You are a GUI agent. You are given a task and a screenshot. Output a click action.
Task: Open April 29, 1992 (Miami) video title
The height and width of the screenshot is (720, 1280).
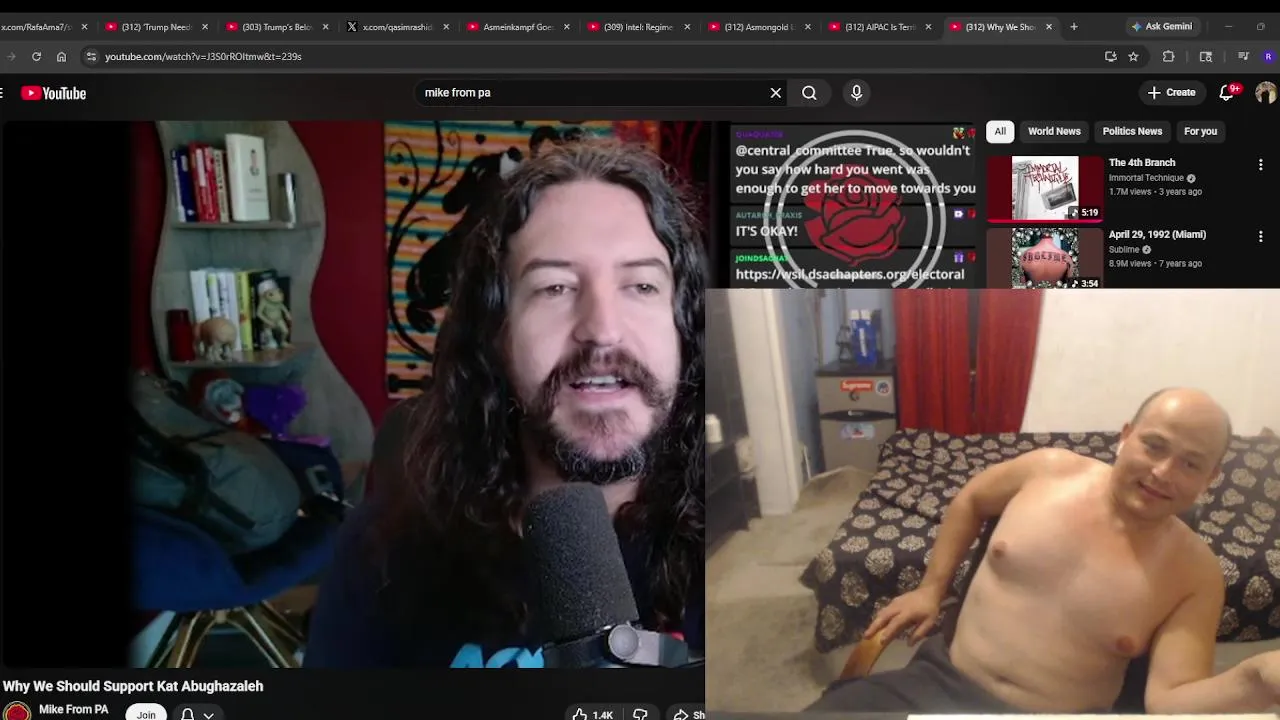(x=1157, y=235)
